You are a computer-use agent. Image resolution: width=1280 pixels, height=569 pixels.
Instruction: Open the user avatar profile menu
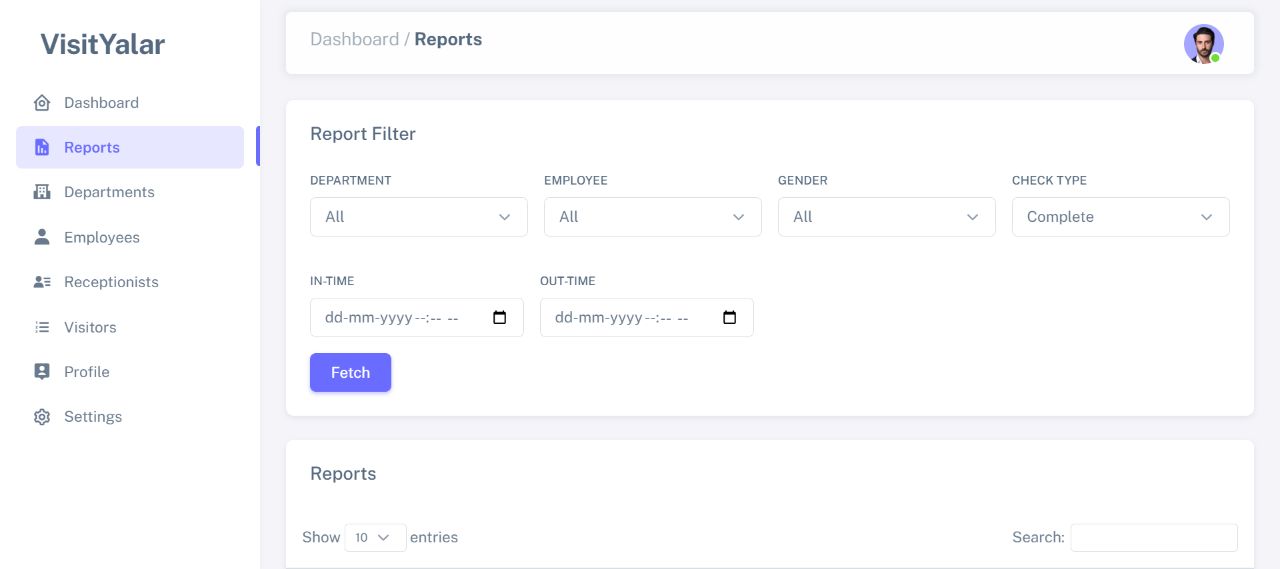tap(1203, 44)
